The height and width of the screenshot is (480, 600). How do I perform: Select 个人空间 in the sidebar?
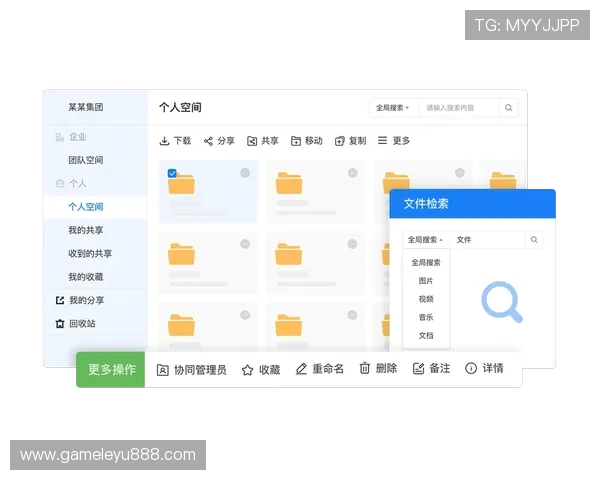coord(95,207)
